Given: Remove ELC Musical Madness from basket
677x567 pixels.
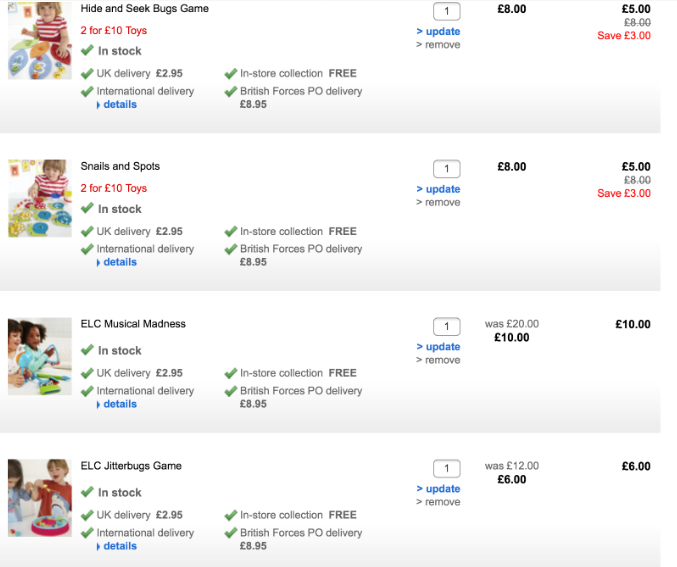Looking at the screenshot, I should tap(442, 361).
